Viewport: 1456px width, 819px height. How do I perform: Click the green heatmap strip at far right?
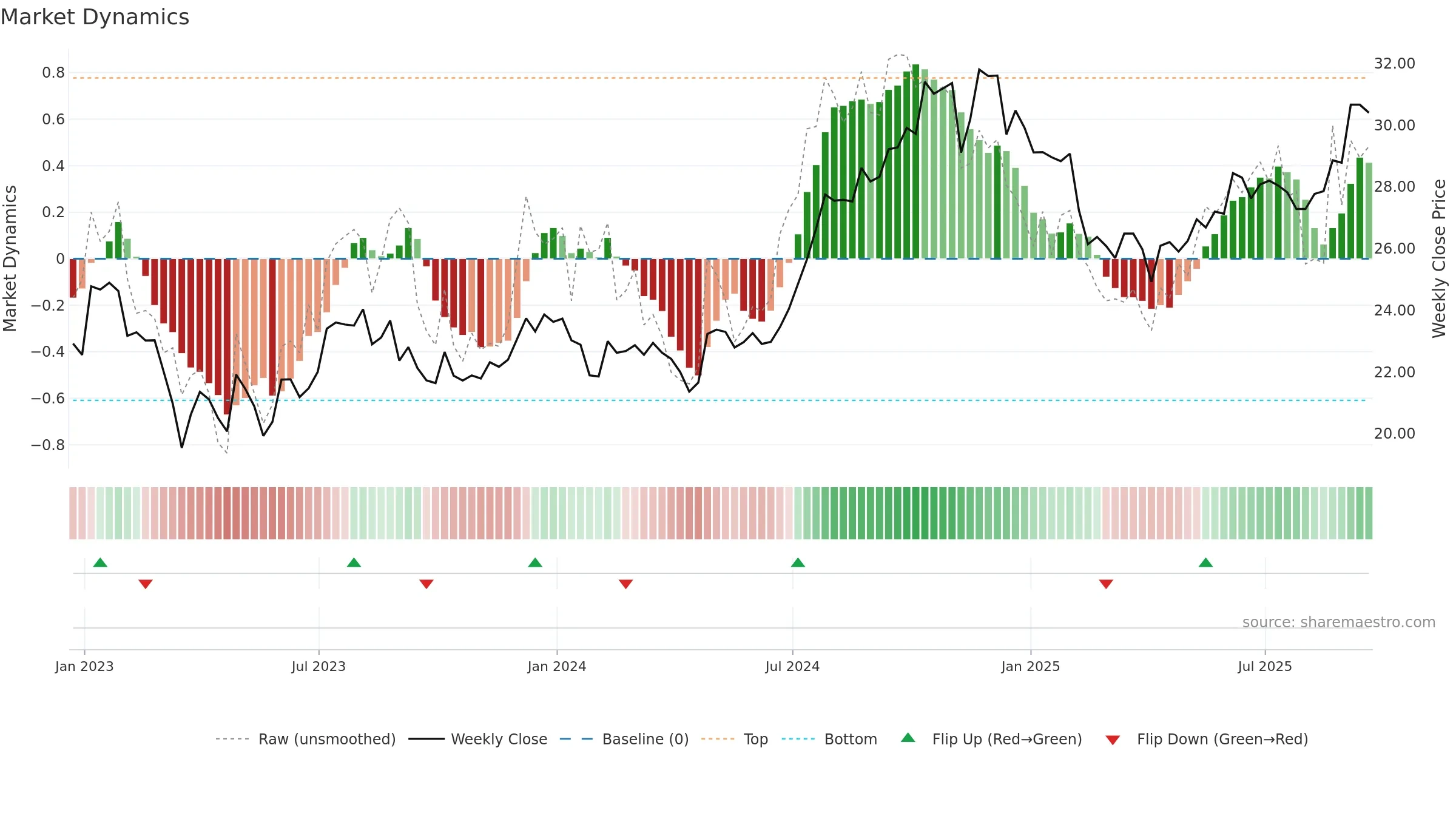[1369, 513]
